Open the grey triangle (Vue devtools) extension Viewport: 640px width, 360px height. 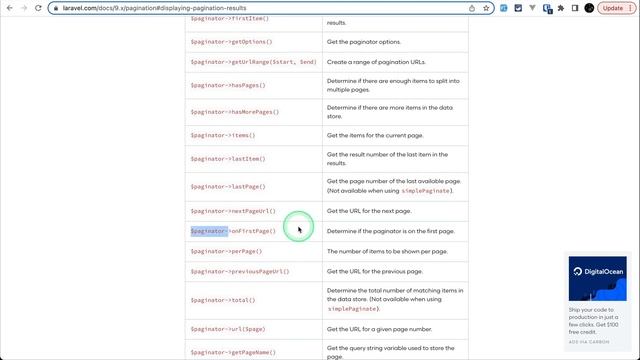coord(532,8)
